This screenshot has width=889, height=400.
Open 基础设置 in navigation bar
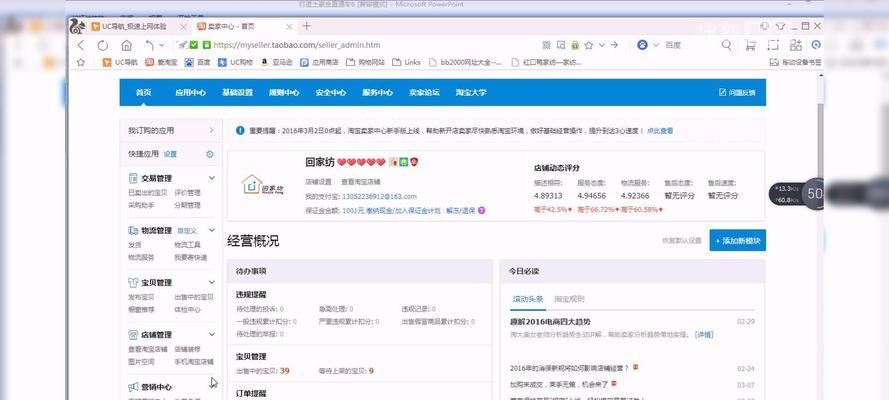click(237, 92)
